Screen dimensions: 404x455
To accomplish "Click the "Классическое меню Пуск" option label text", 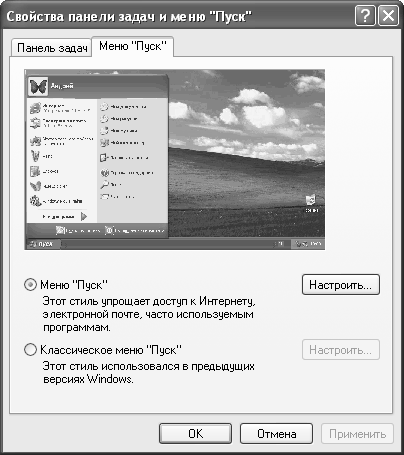I will pyautogui.click(x=111, y=350).
